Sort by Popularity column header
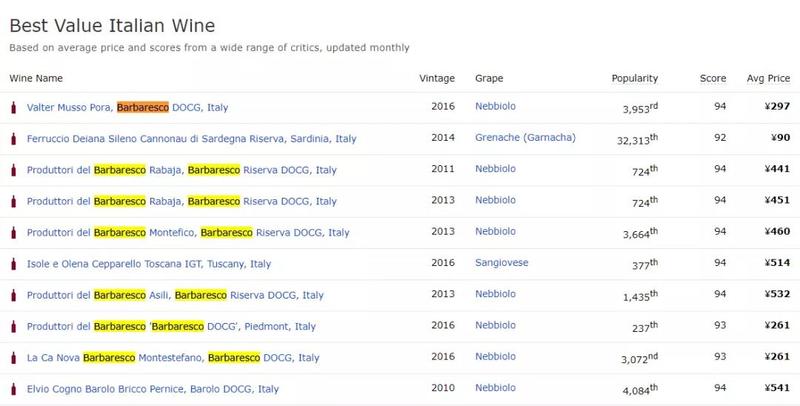 point(636,77)
